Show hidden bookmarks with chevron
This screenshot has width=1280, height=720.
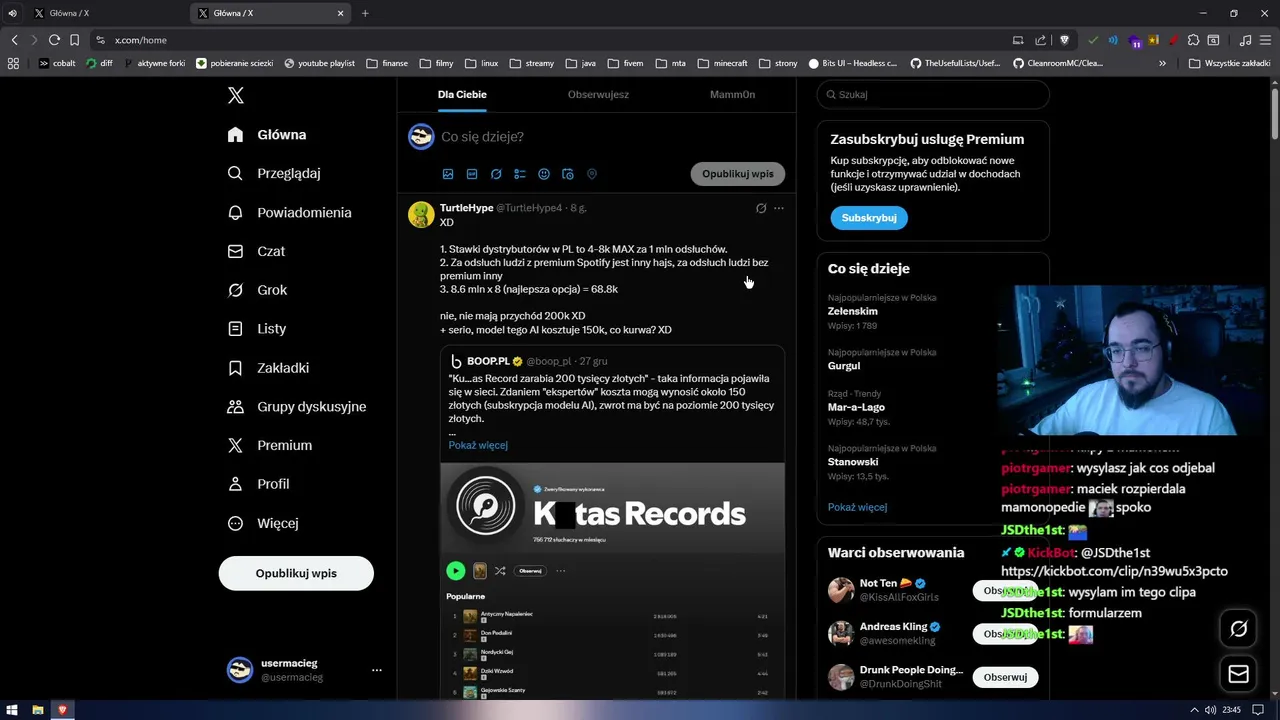(x=1162, y=63)
